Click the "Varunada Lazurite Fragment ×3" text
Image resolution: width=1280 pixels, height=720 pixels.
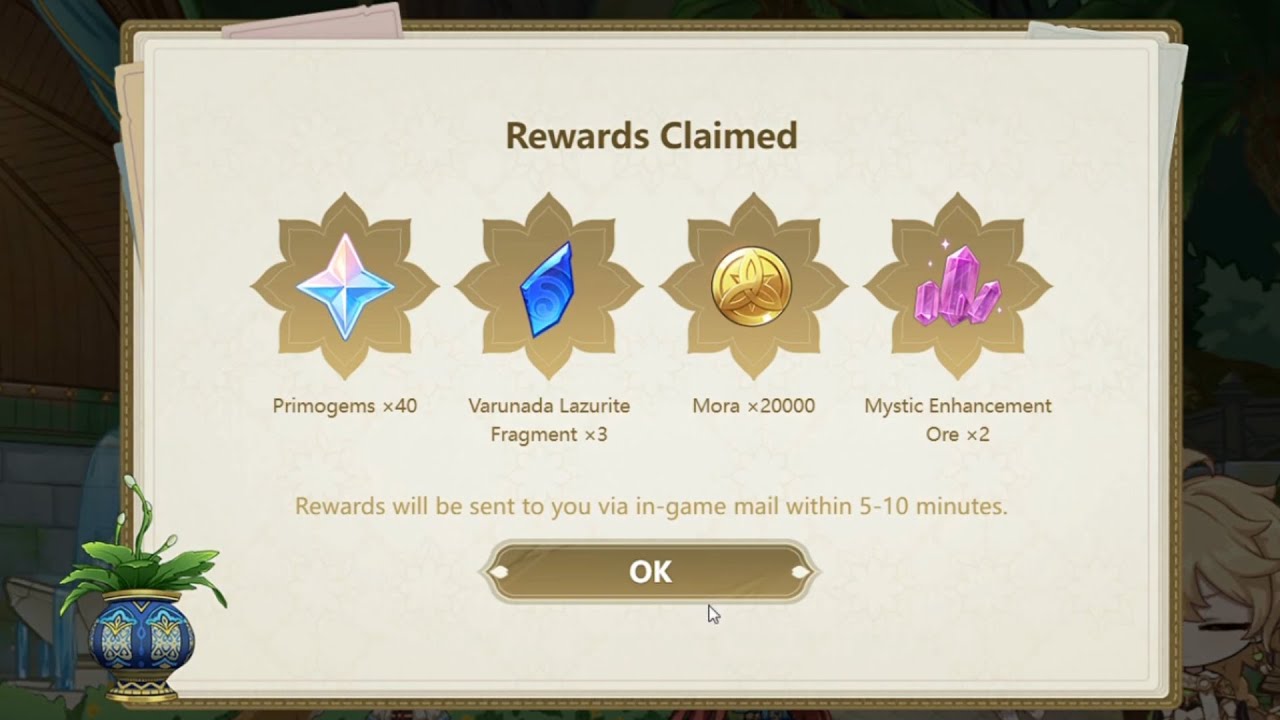point(549,420)
